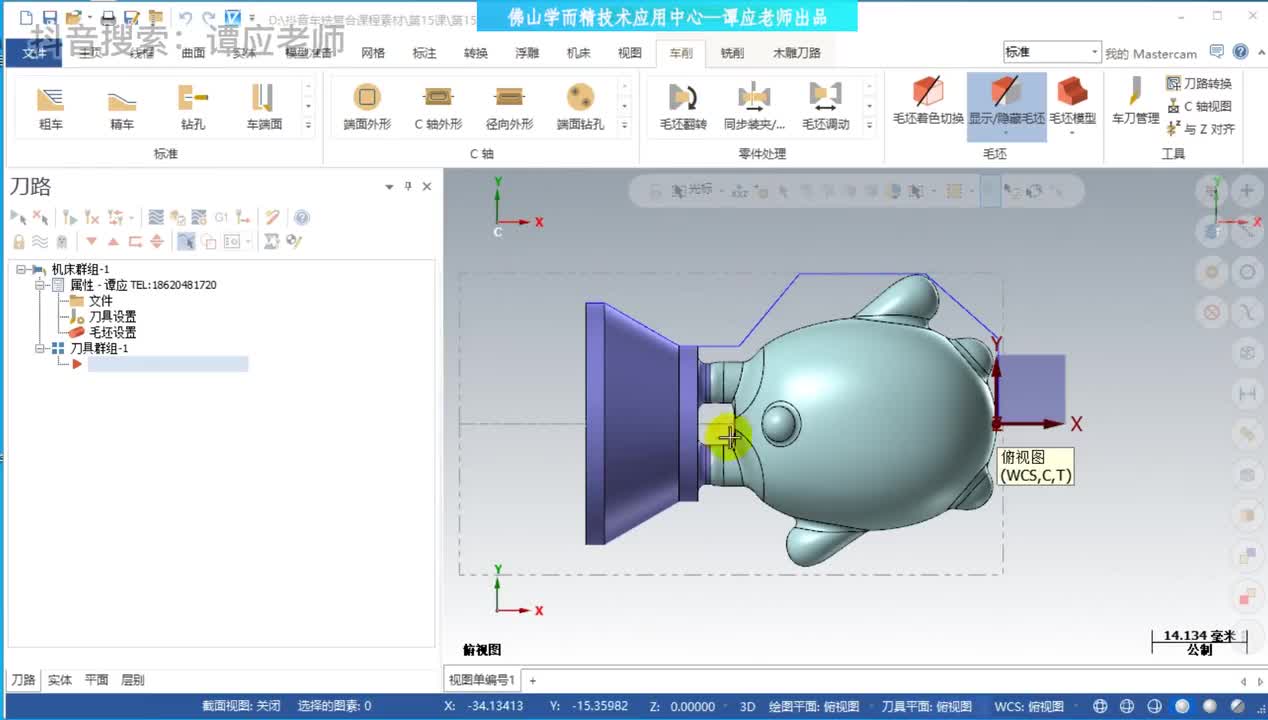Click the 毛坯调动 stock advance command
Image resolution: width=1268 pixels, height=720 pixels.
(825, 107)
